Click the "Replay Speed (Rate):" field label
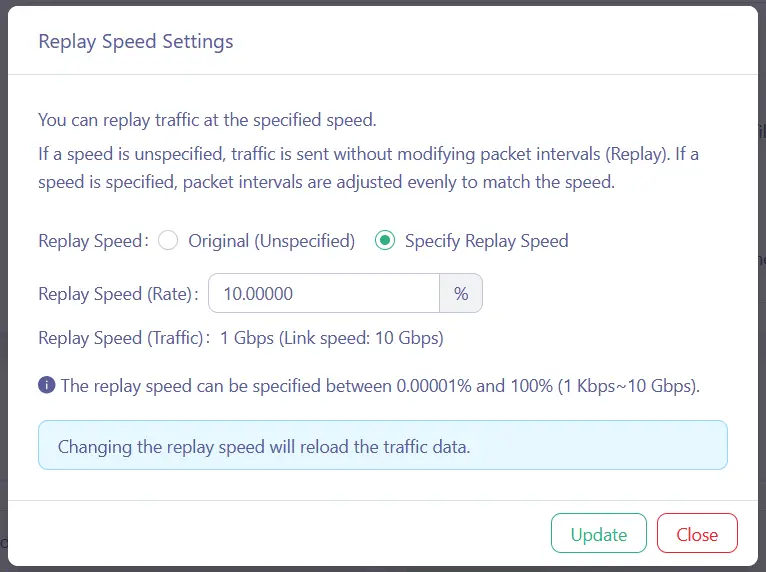 point(118,294)
